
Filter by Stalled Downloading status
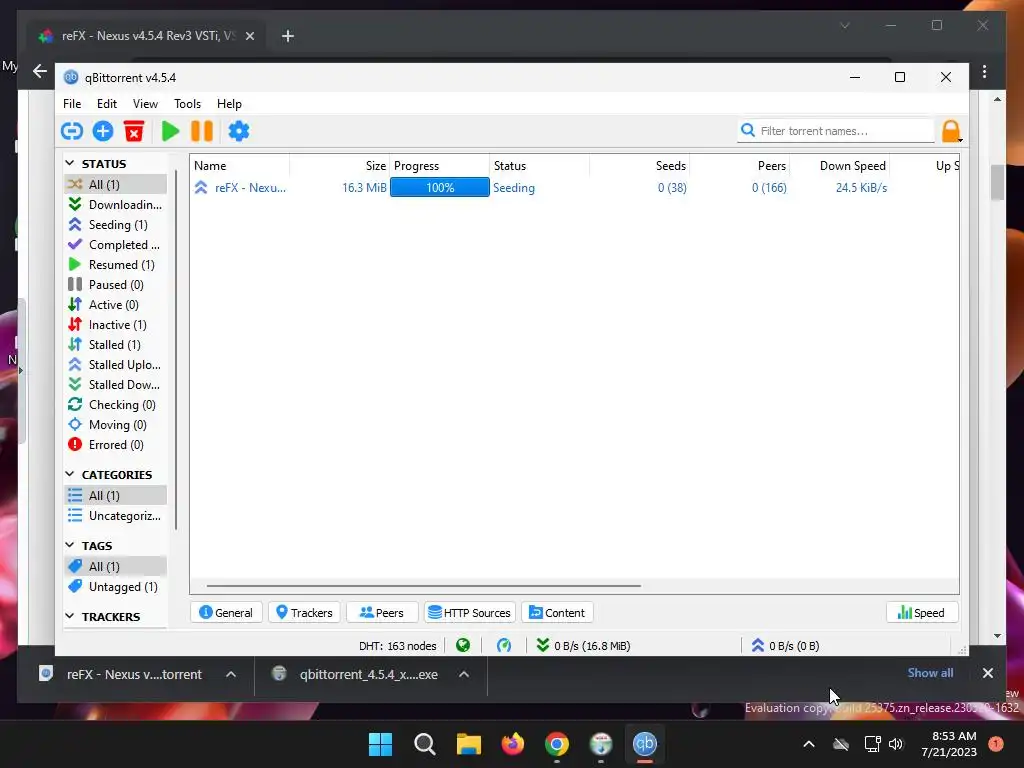click(116, 385)
